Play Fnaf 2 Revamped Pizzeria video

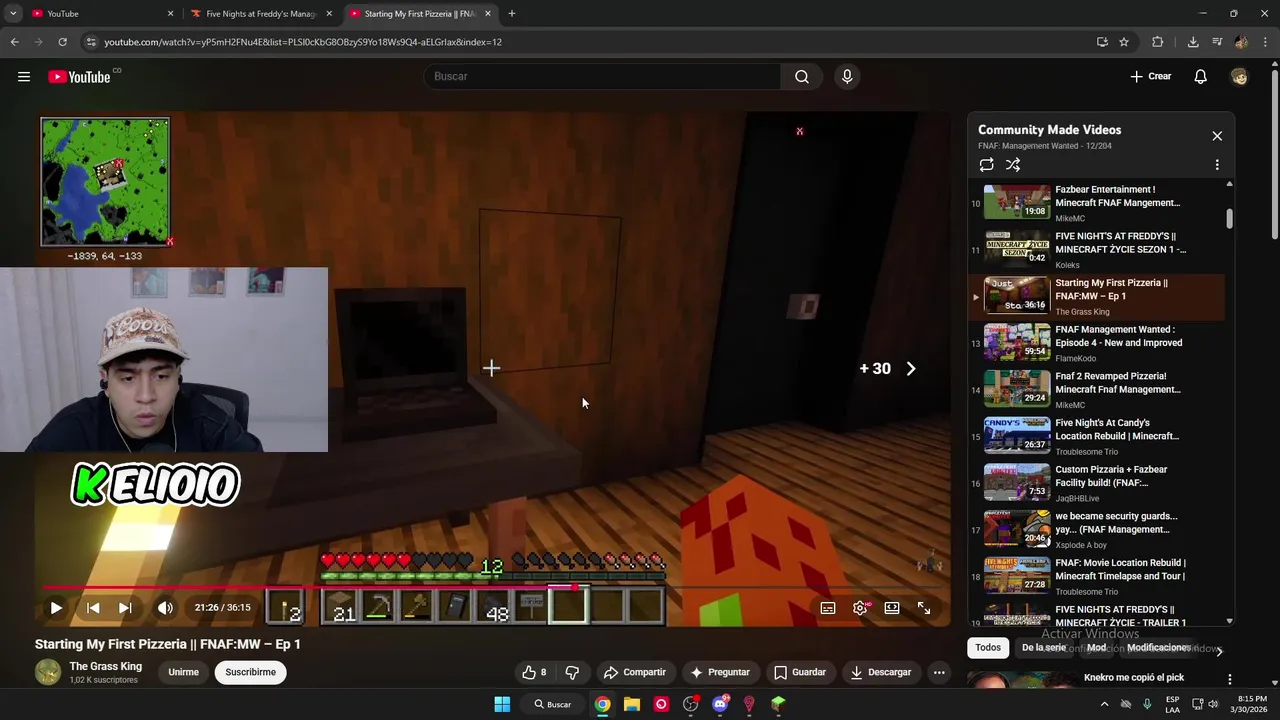(x=1097, y=390)
